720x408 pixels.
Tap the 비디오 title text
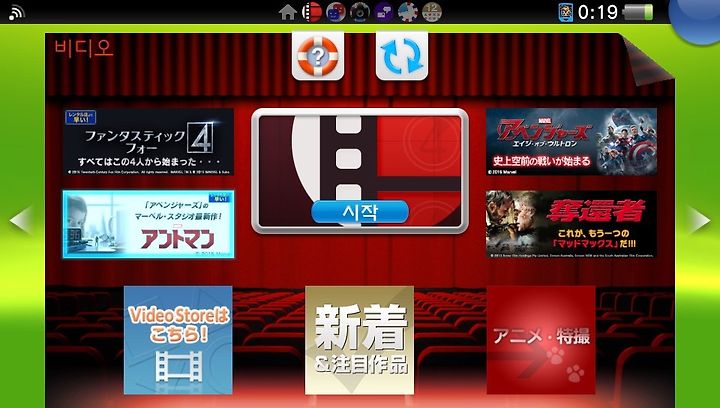(x=84, y=48)
